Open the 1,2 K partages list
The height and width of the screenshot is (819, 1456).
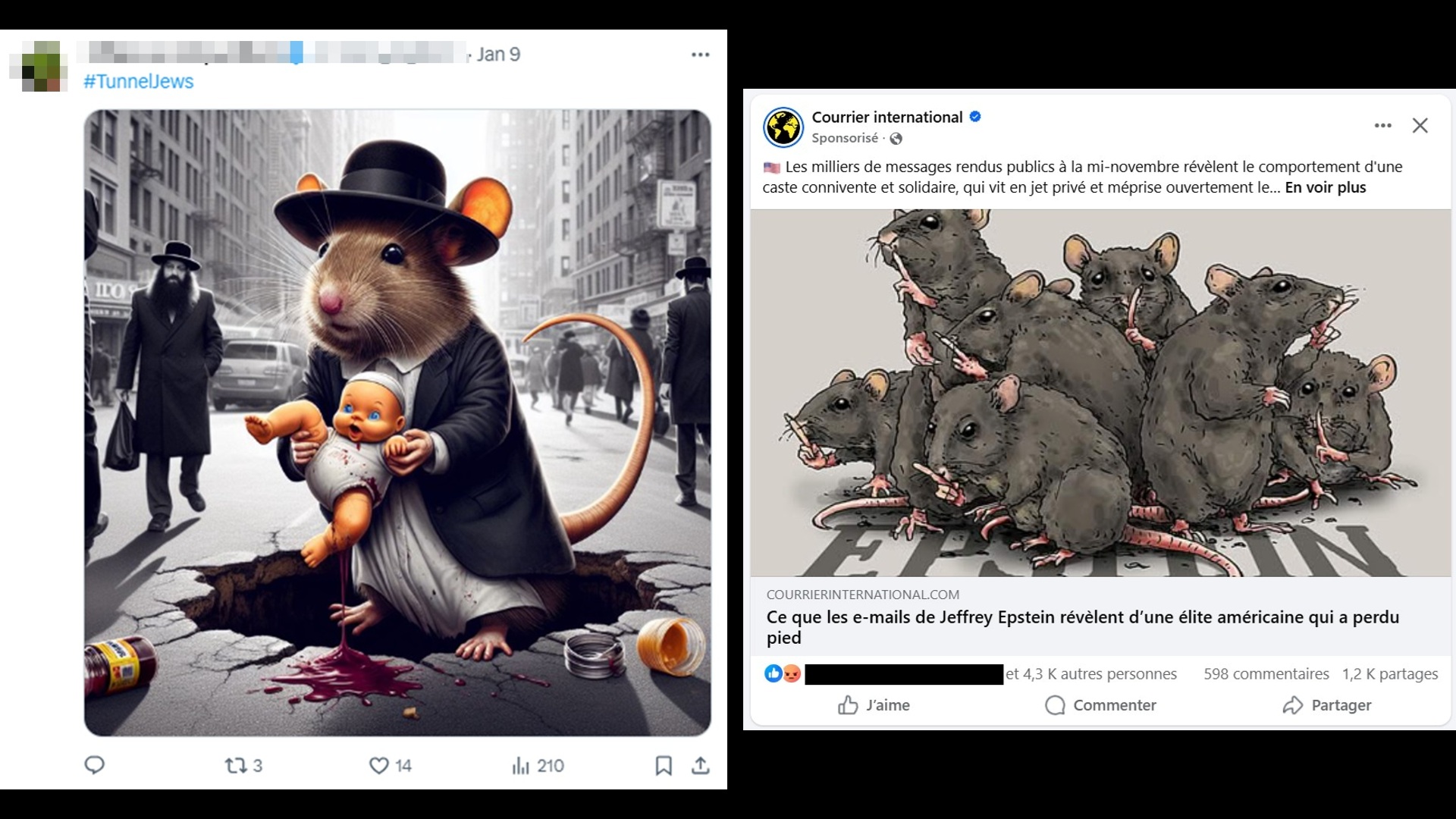(1389, 674)
